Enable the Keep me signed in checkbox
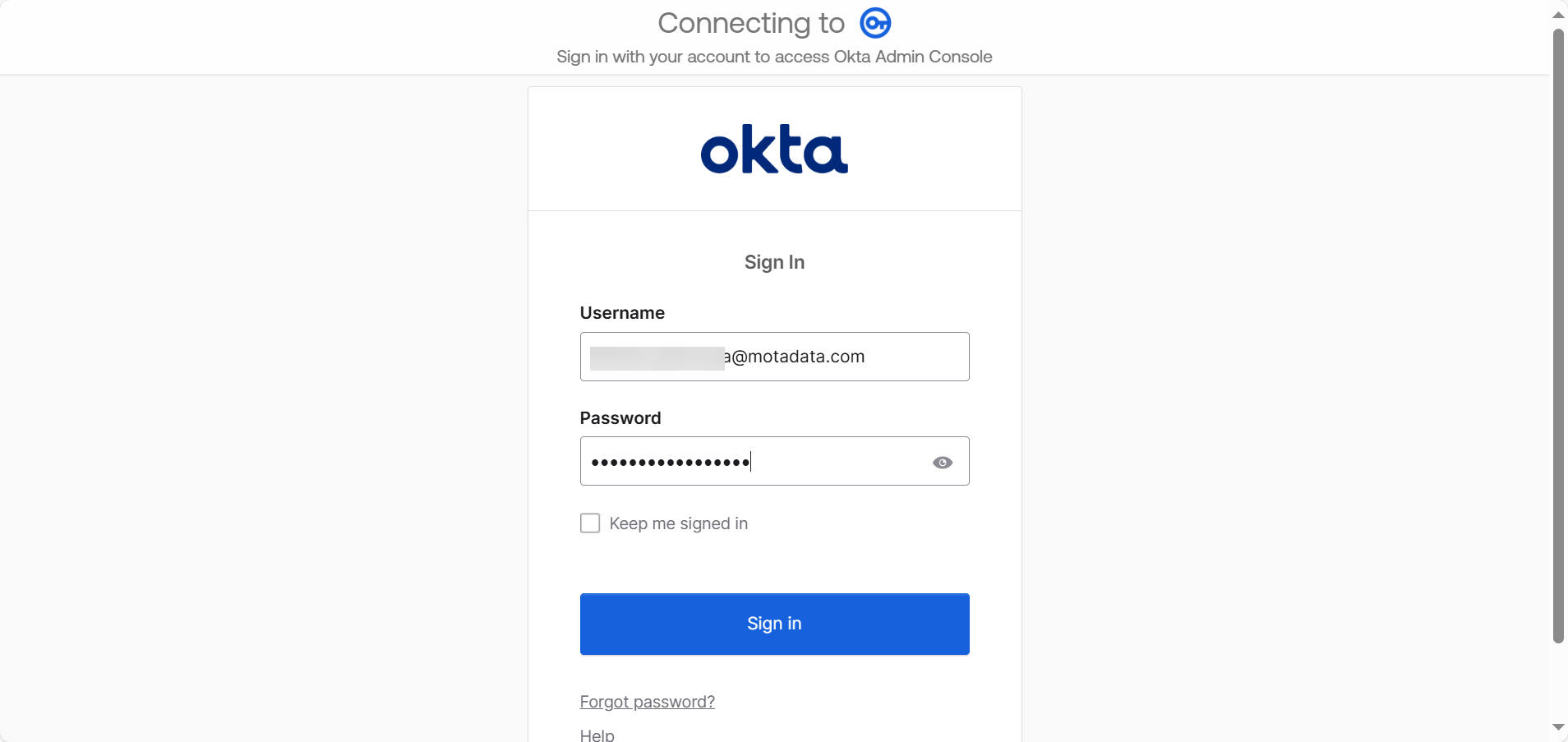1568x742 pixels. click(x=590, y=523)
